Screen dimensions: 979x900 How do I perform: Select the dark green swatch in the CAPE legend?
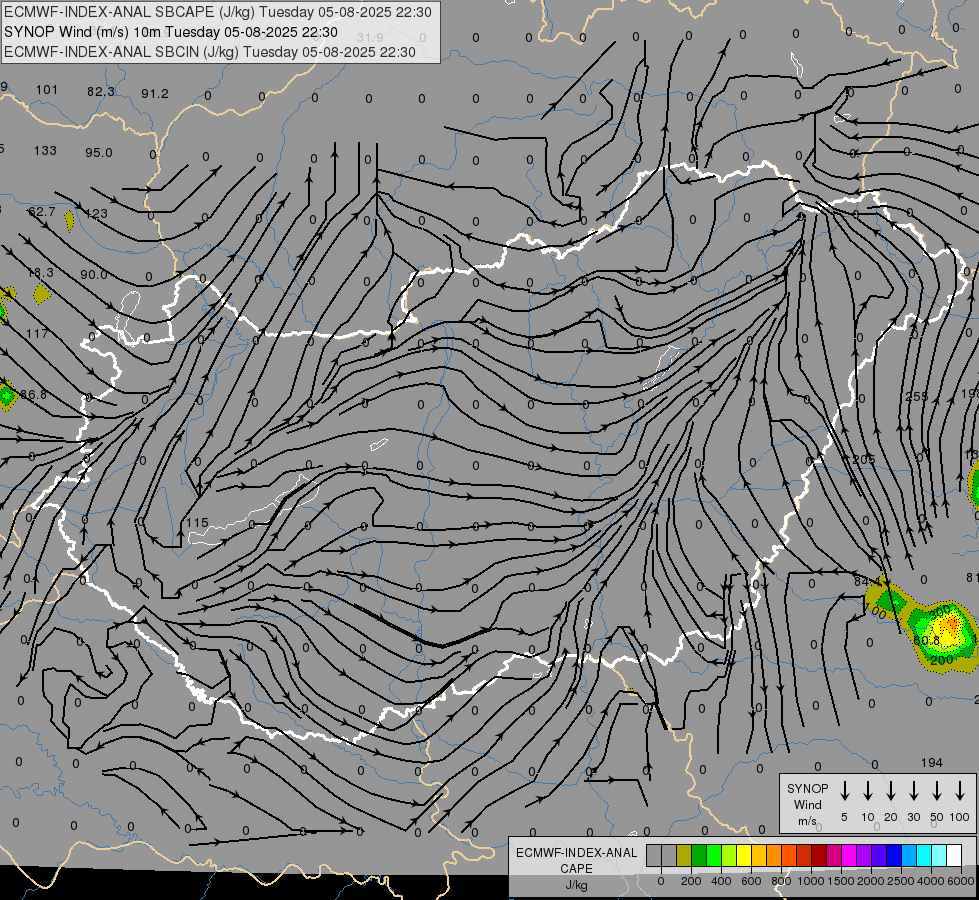699,856
